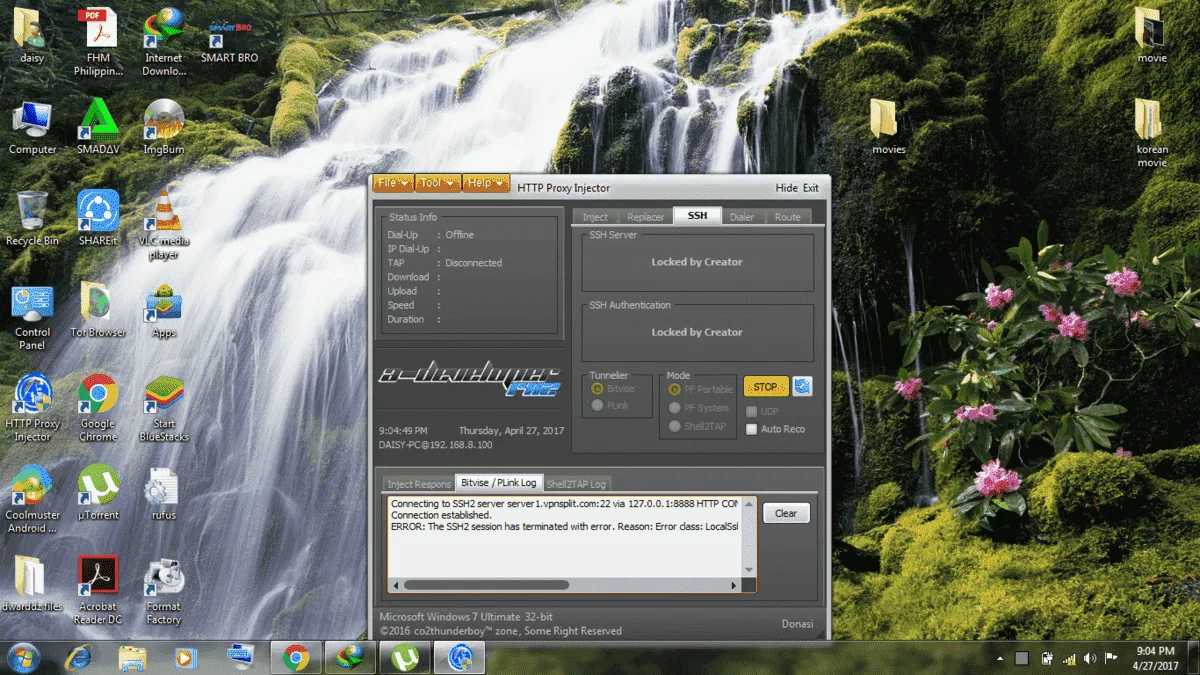Launch Format Factory shortcut
Viewport: 1200px width, 675px height.
pos(164,590)
